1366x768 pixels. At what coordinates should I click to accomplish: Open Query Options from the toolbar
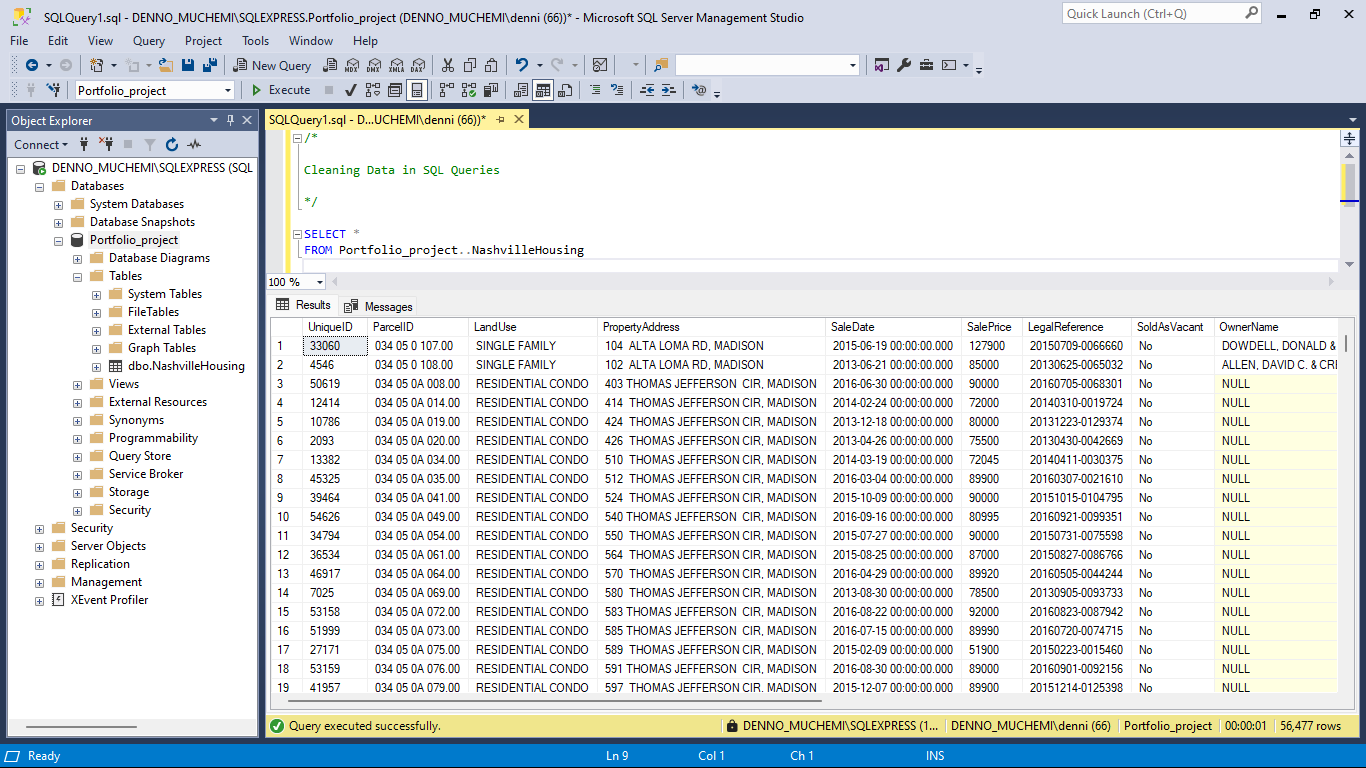click(395, 90)
